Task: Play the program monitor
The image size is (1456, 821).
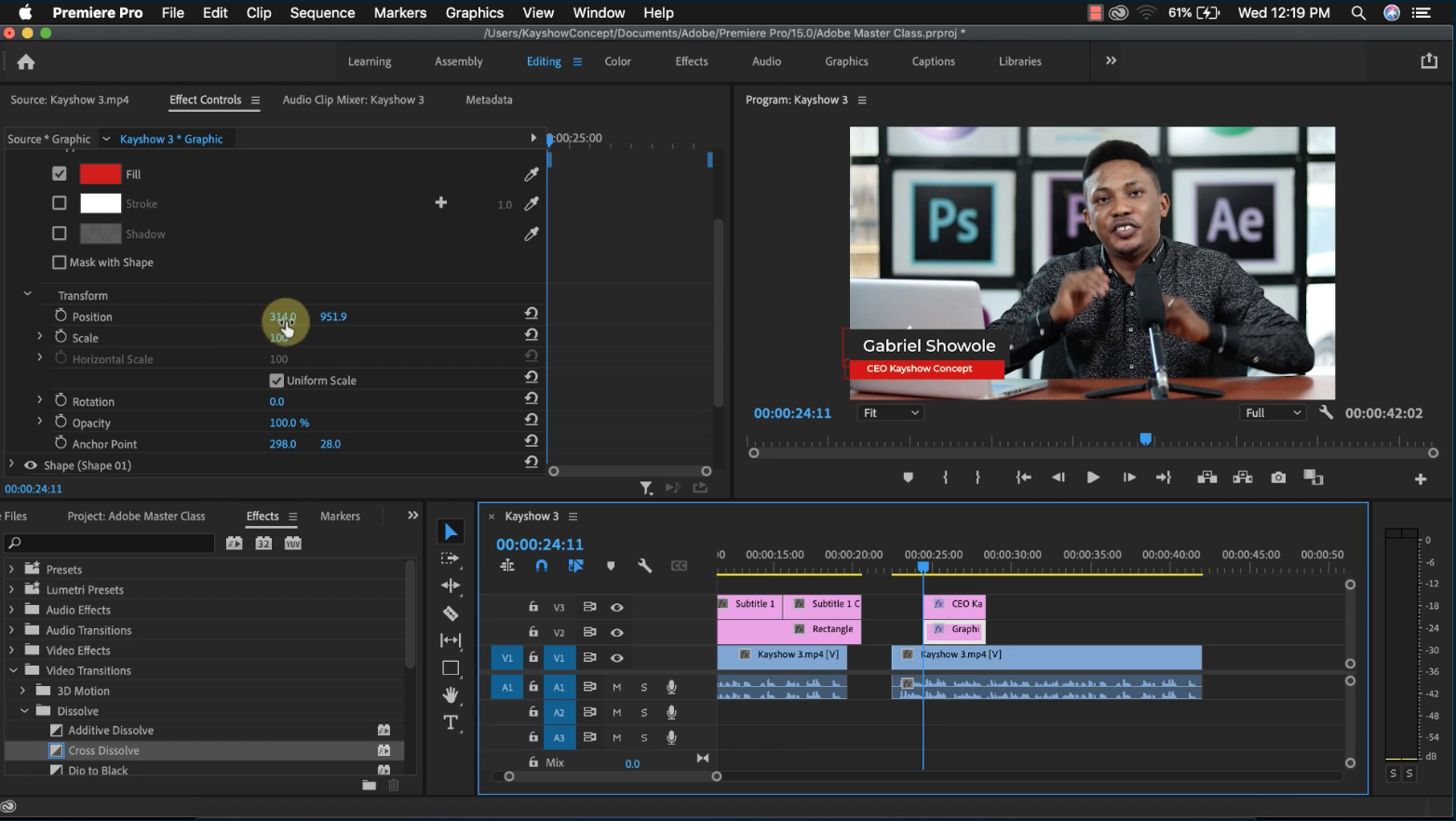Action: pyautogui.click(x=1093, y=478)
